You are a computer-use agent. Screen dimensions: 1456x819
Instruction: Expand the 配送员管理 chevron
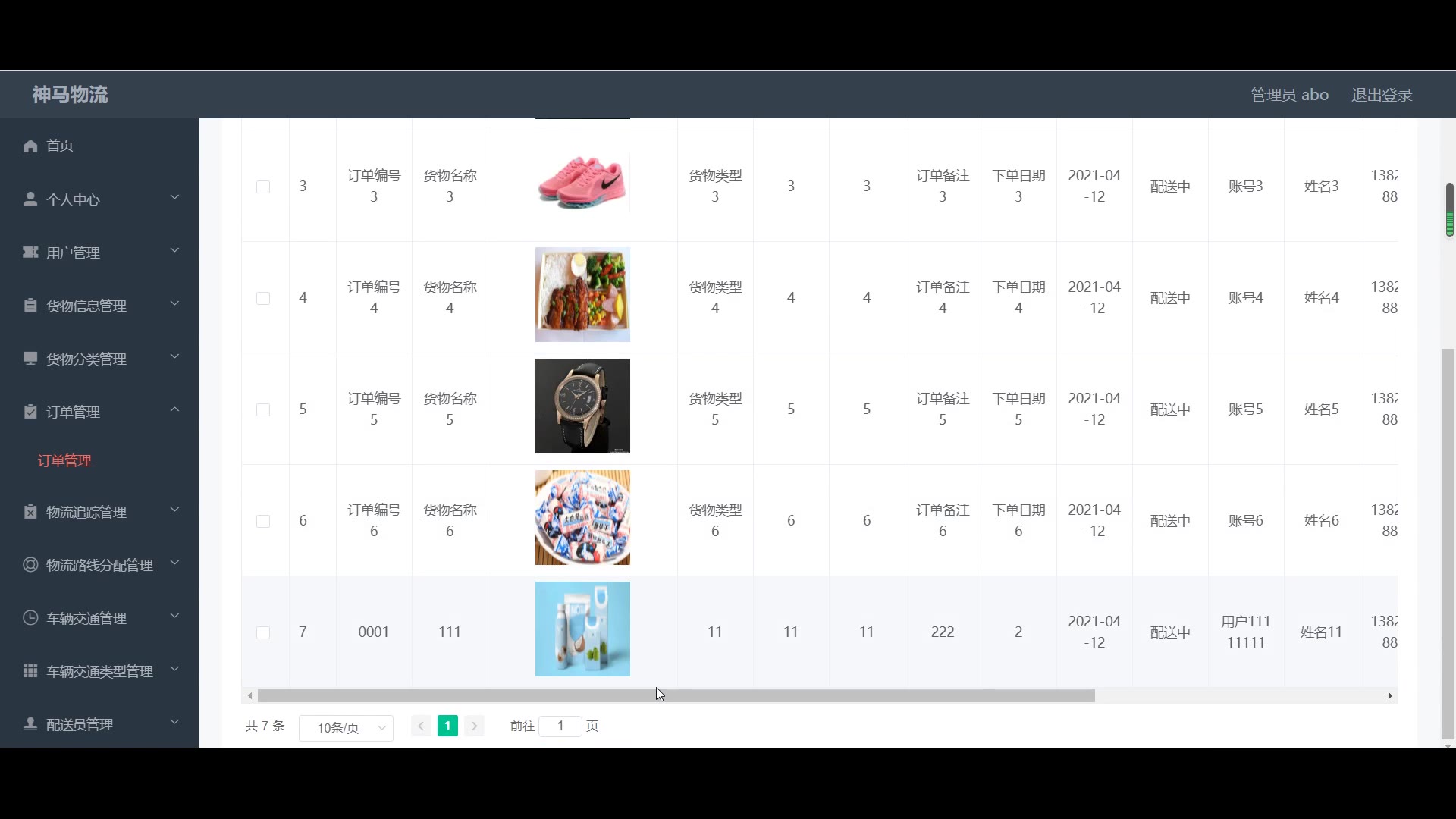(174, 722)
